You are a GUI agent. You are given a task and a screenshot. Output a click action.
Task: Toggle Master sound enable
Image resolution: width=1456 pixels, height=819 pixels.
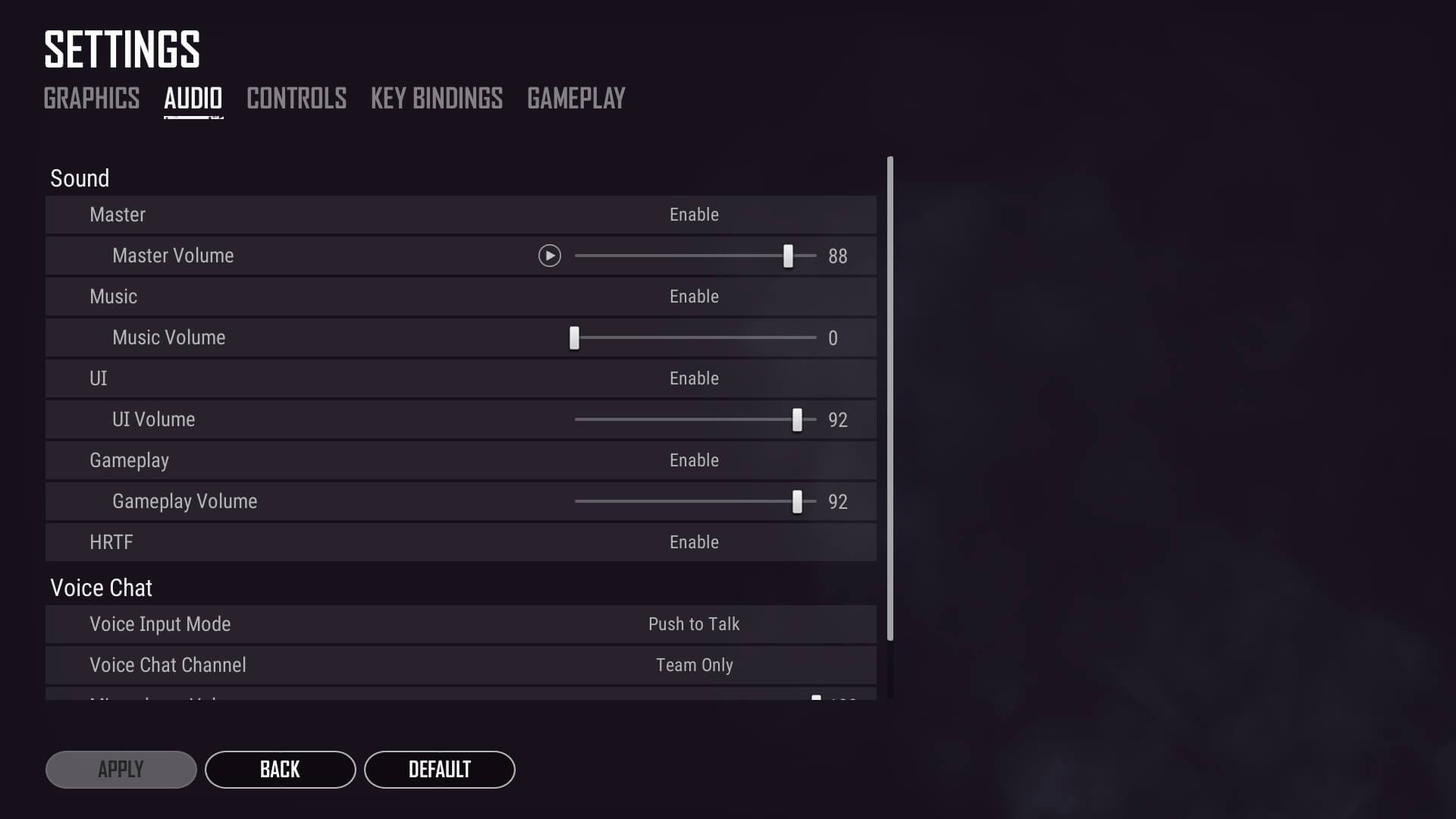[694, 214]
